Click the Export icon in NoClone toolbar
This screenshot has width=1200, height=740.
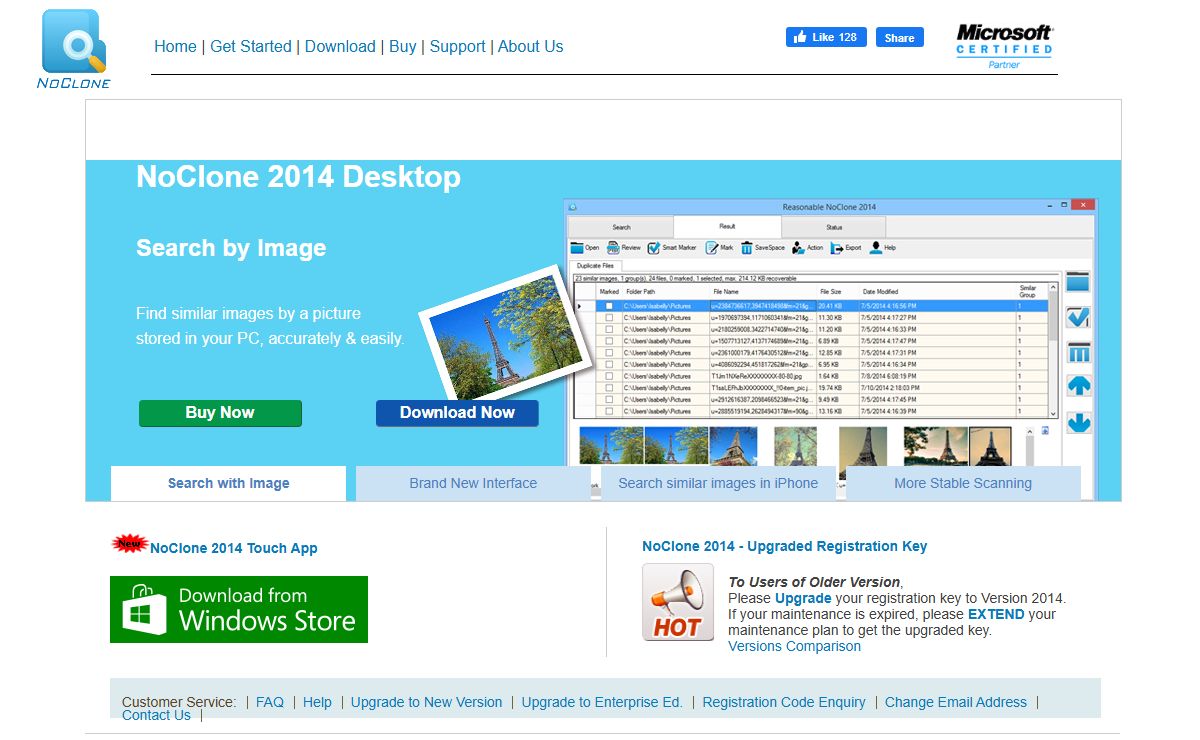coord(837,248)
